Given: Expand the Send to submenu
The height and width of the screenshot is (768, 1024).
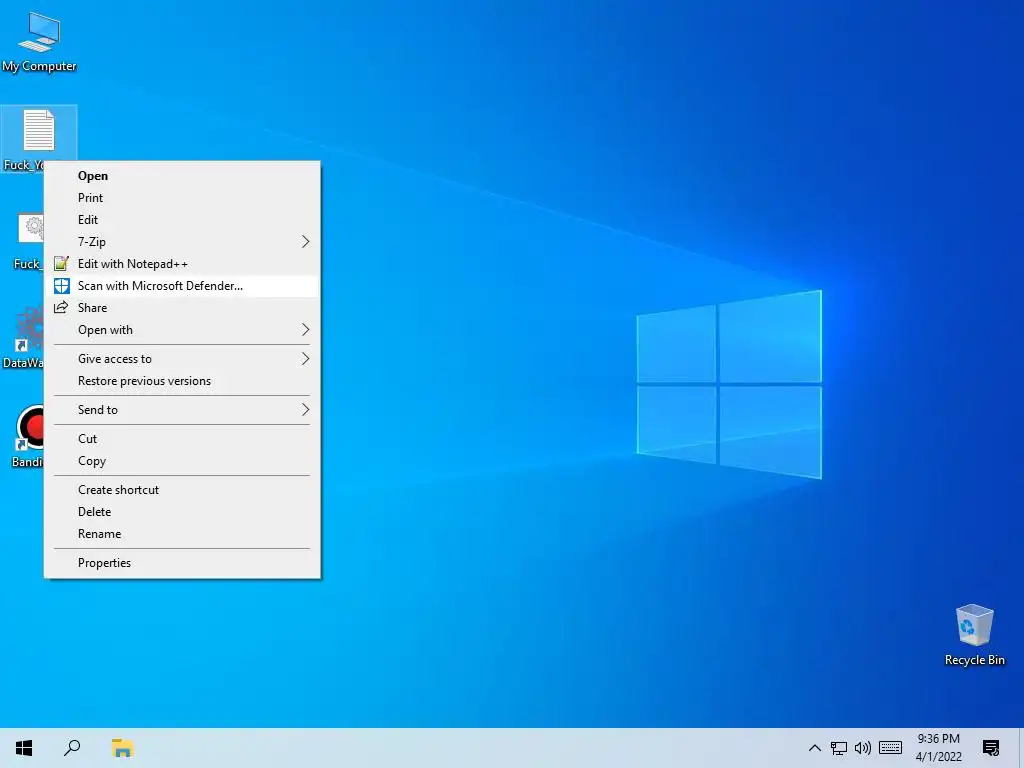Looking at the screenshot, I should [182, 409].
